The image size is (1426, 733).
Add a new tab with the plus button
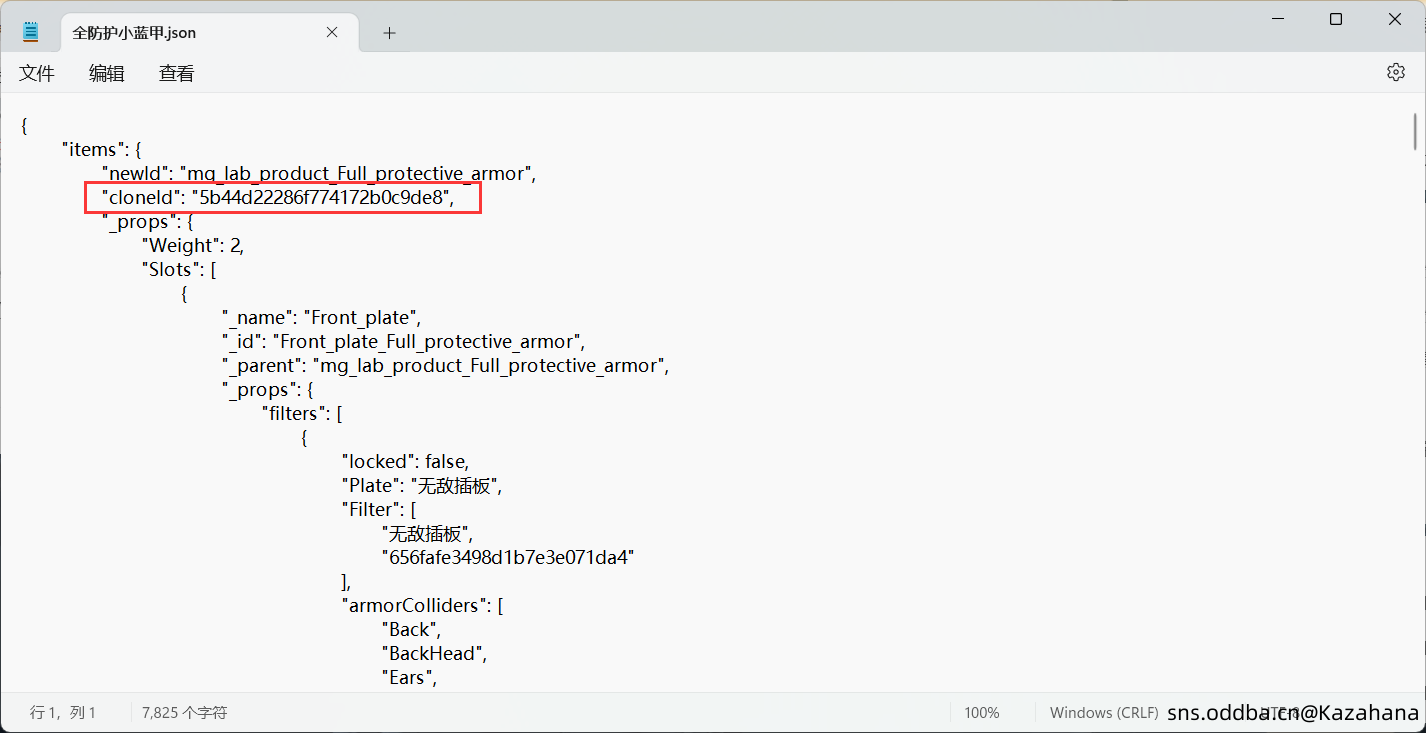[389, 33]
